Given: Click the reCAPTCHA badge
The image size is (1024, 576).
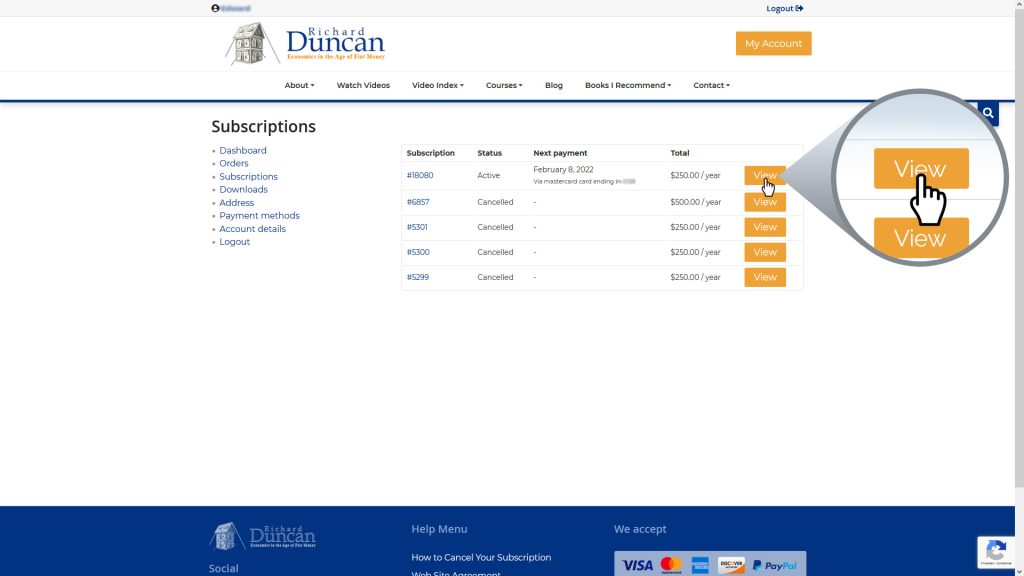Looking at the screenshot, I should click(x=995, y=552).
